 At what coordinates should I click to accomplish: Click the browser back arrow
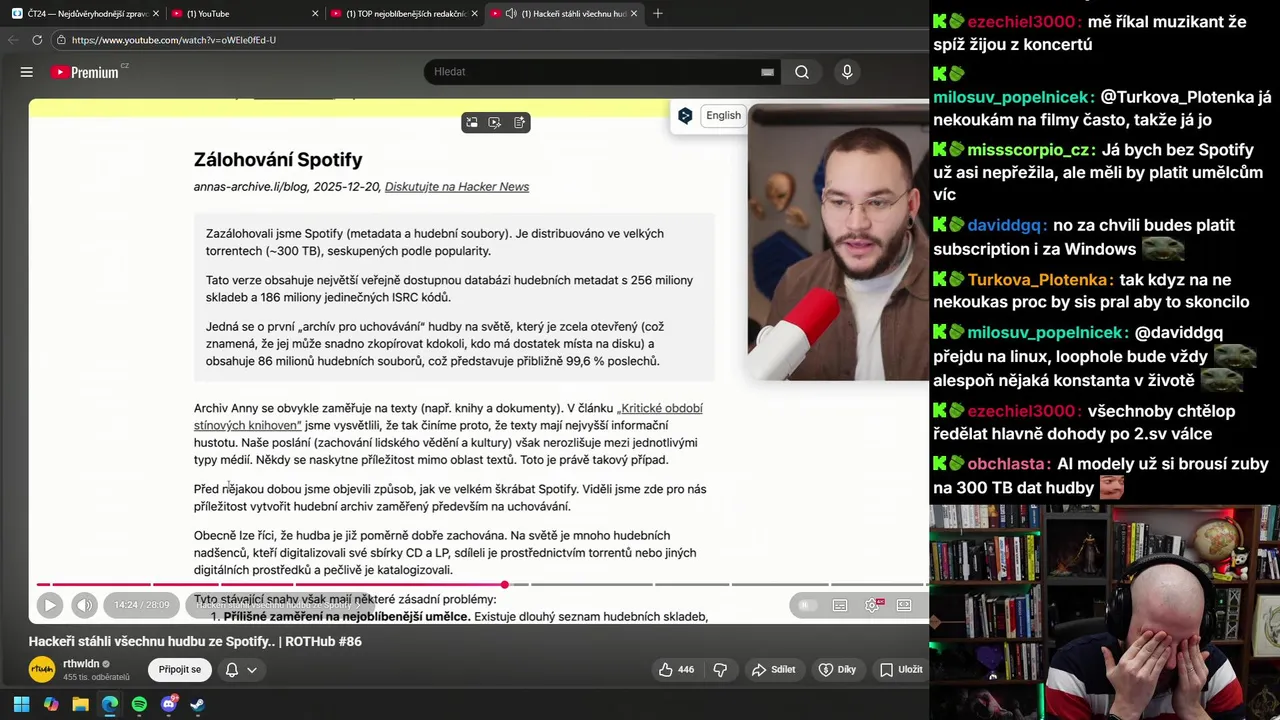12,40
